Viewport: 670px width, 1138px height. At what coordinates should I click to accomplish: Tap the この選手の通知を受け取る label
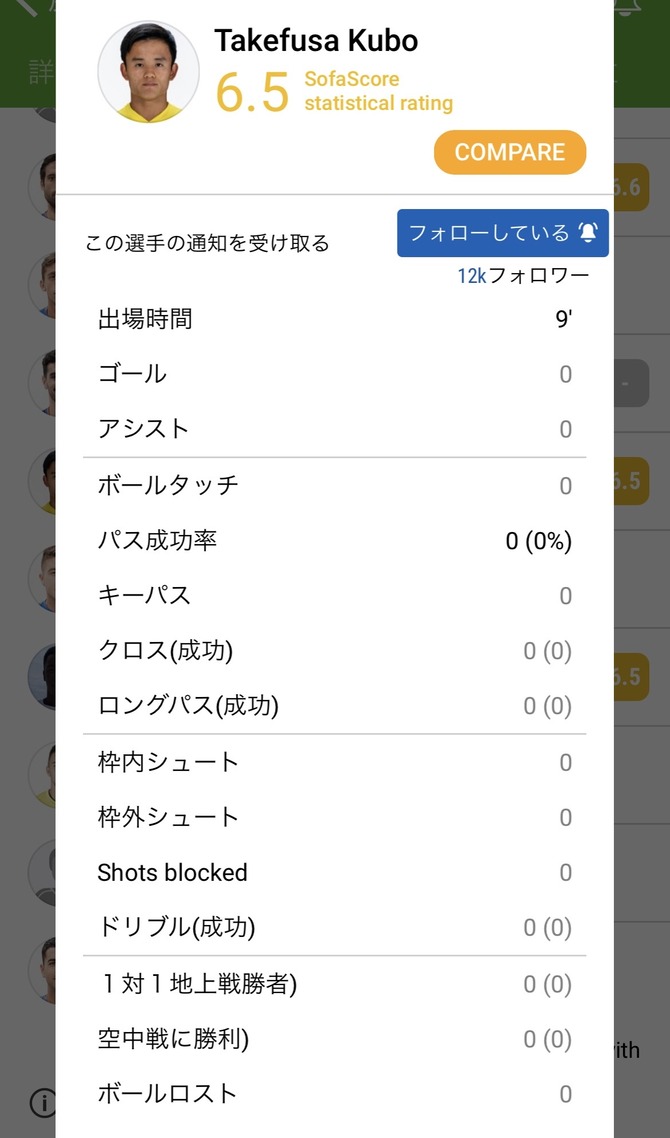tap(207, 243)
